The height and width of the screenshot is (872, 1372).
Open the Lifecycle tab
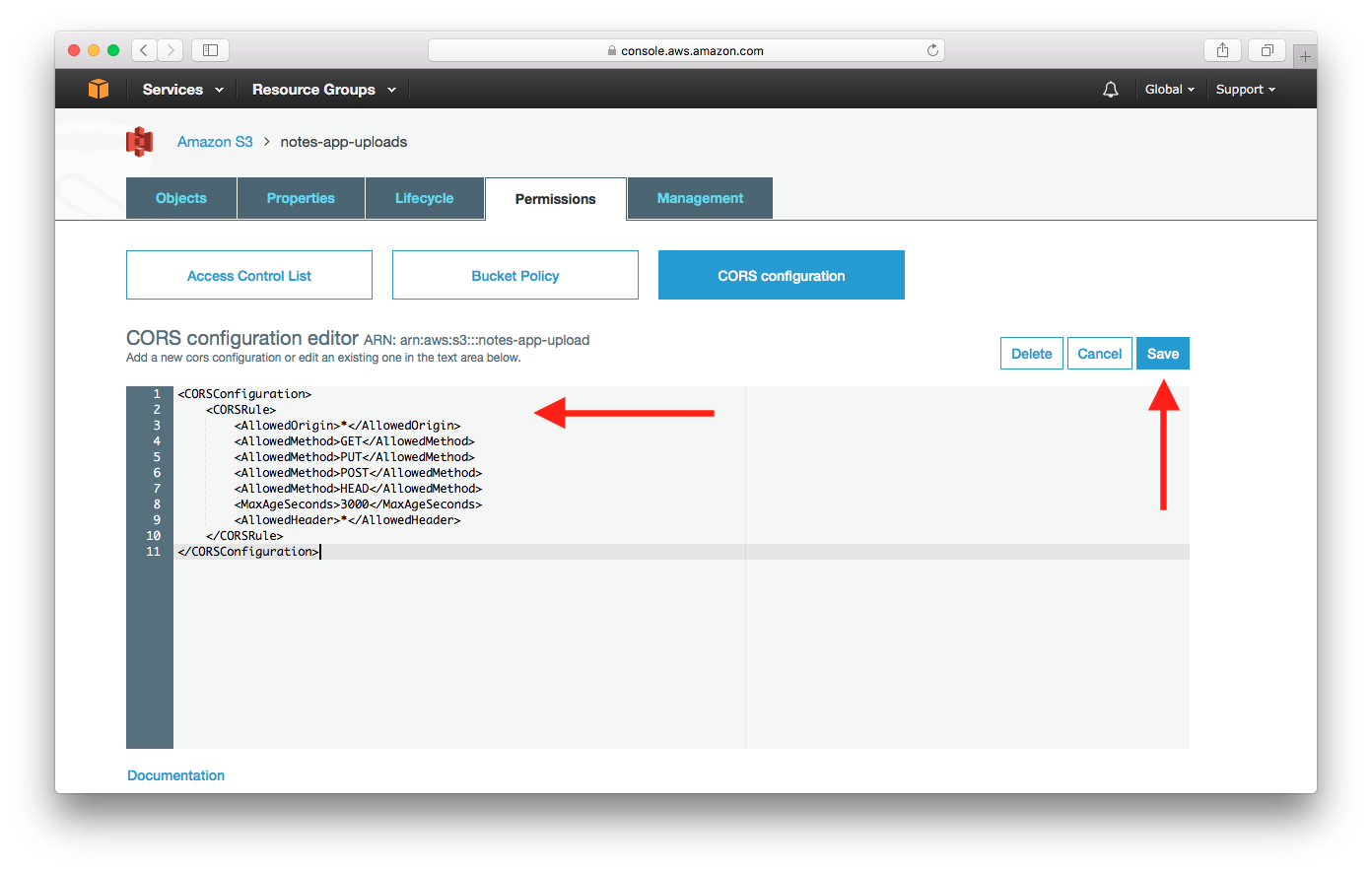coord(425,198)
